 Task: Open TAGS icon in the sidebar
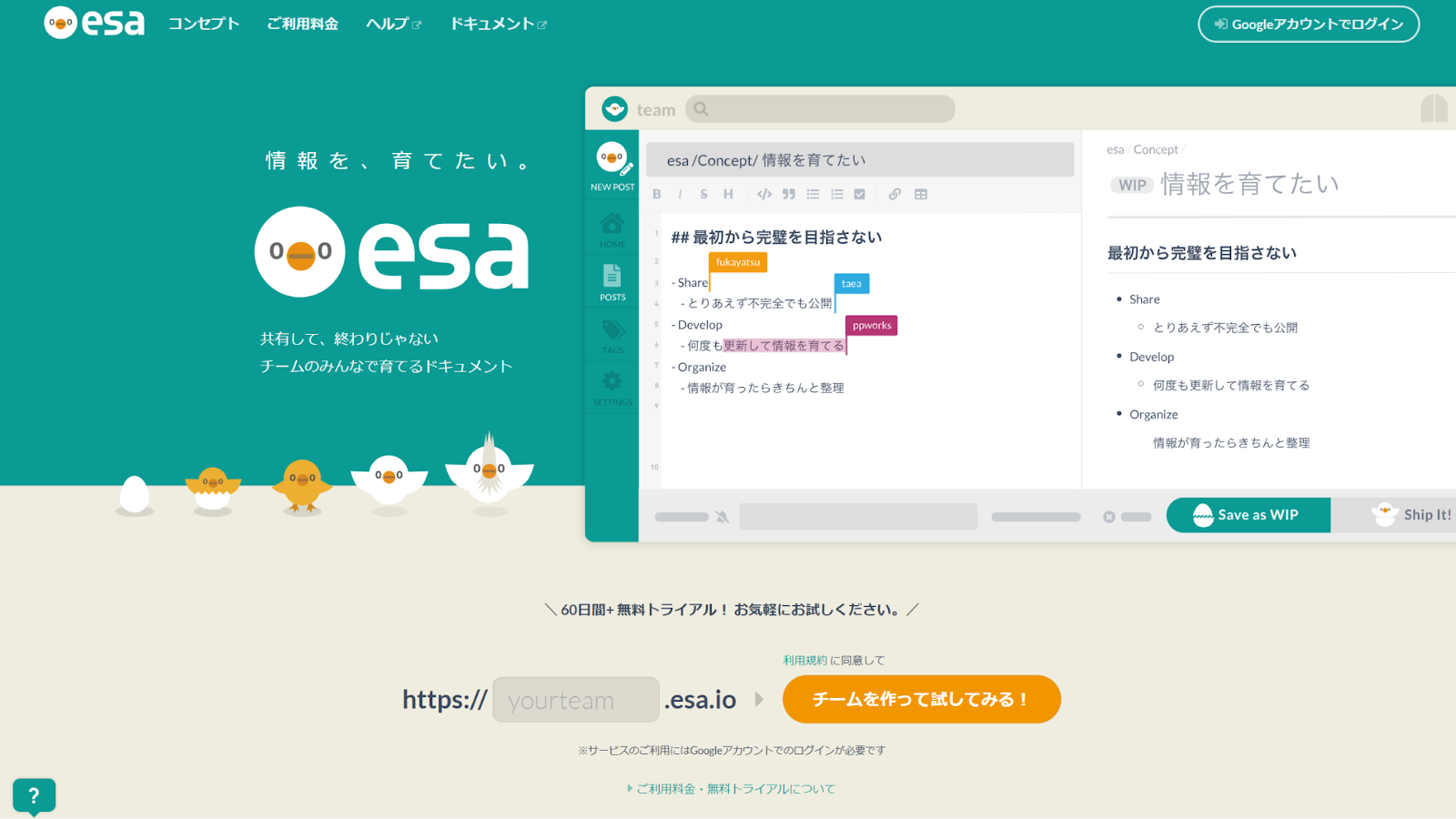tap(612, 337)
